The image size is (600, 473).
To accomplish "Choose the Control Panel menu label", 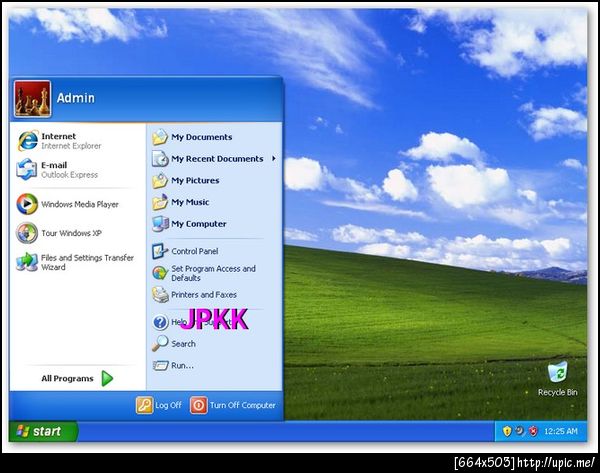I will point(195,251).
